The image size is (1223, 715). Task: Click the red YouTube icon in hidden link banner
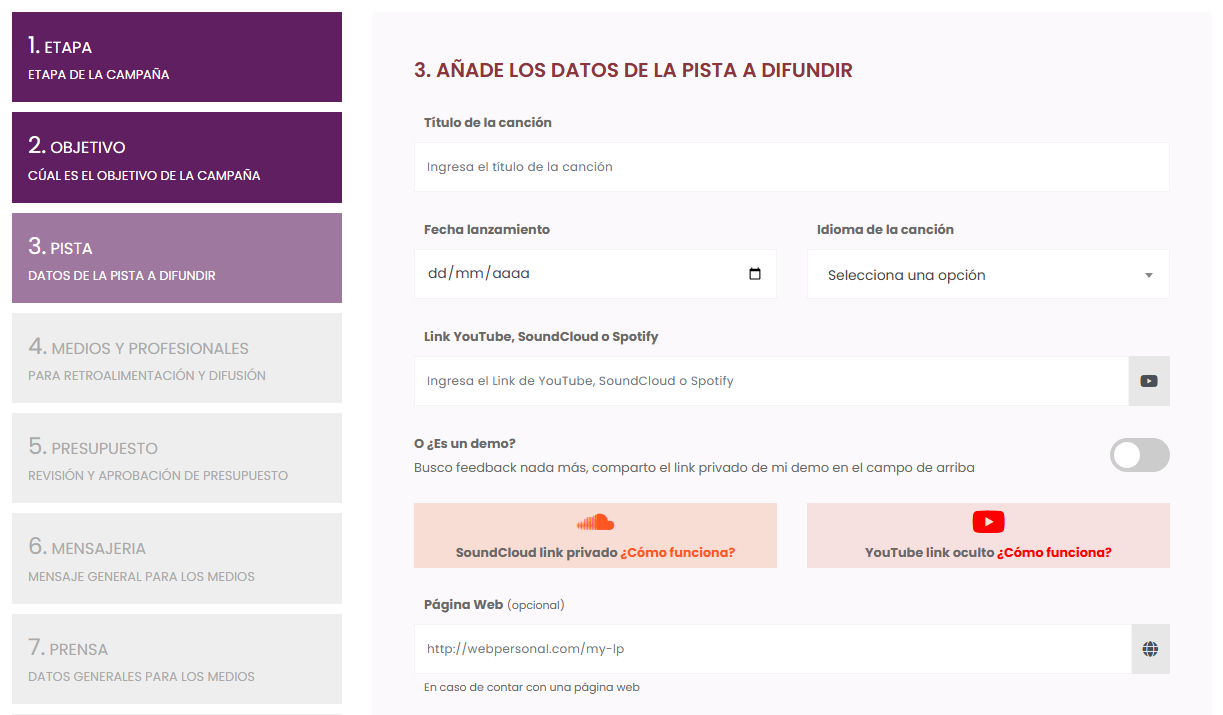coord(988,521)
